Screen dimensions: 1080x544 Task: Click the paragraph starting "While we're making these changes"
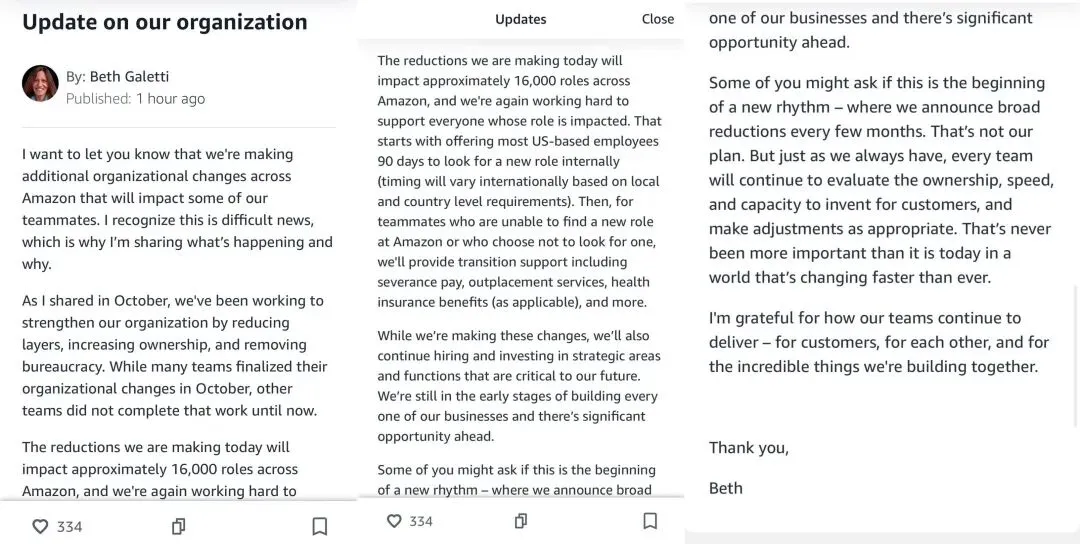coord(519,386)
